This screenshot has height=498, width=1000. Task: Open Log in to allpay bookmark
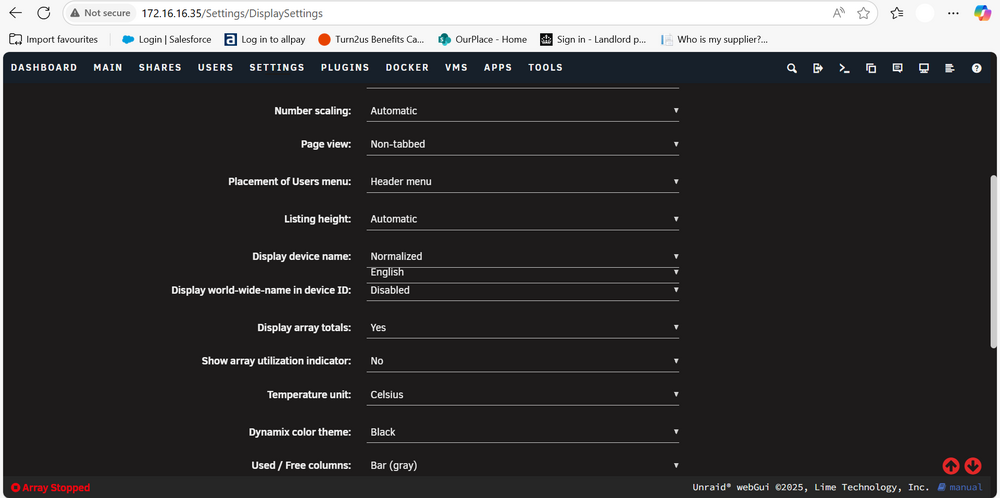[265, 40]
